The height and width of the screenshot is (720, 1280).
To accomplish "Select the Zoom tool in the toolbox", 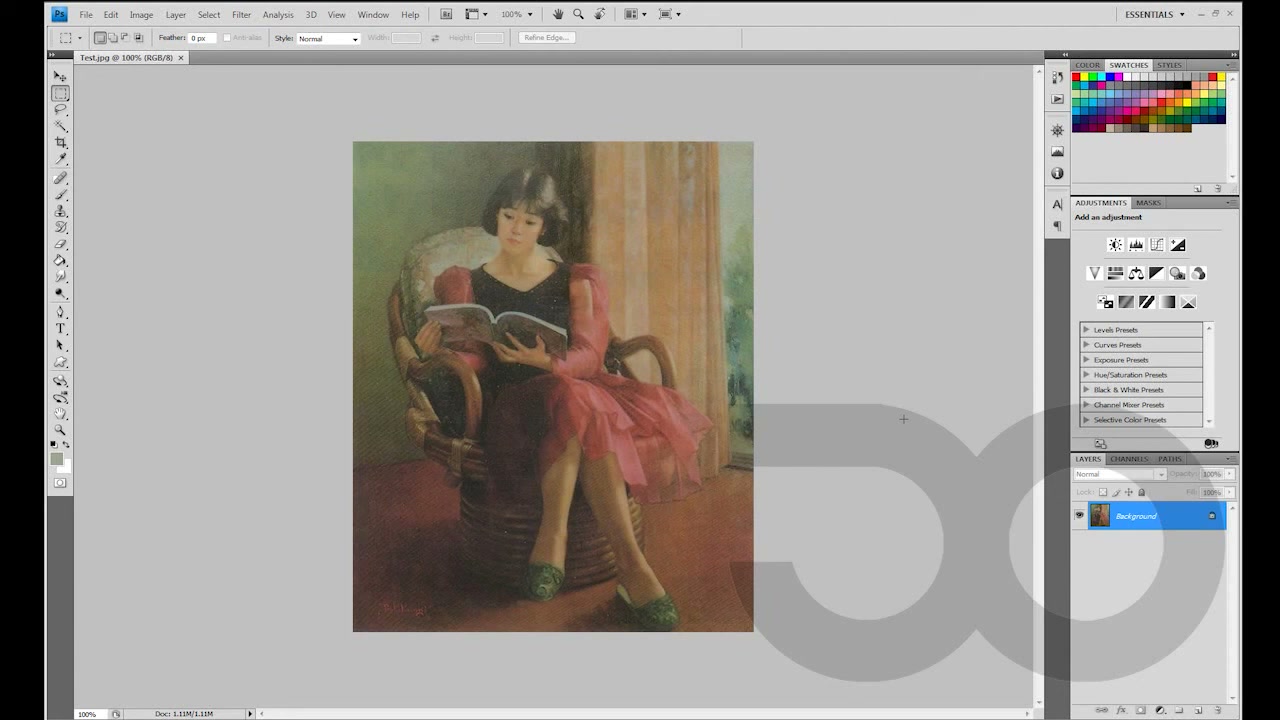I will coord(60,429).
